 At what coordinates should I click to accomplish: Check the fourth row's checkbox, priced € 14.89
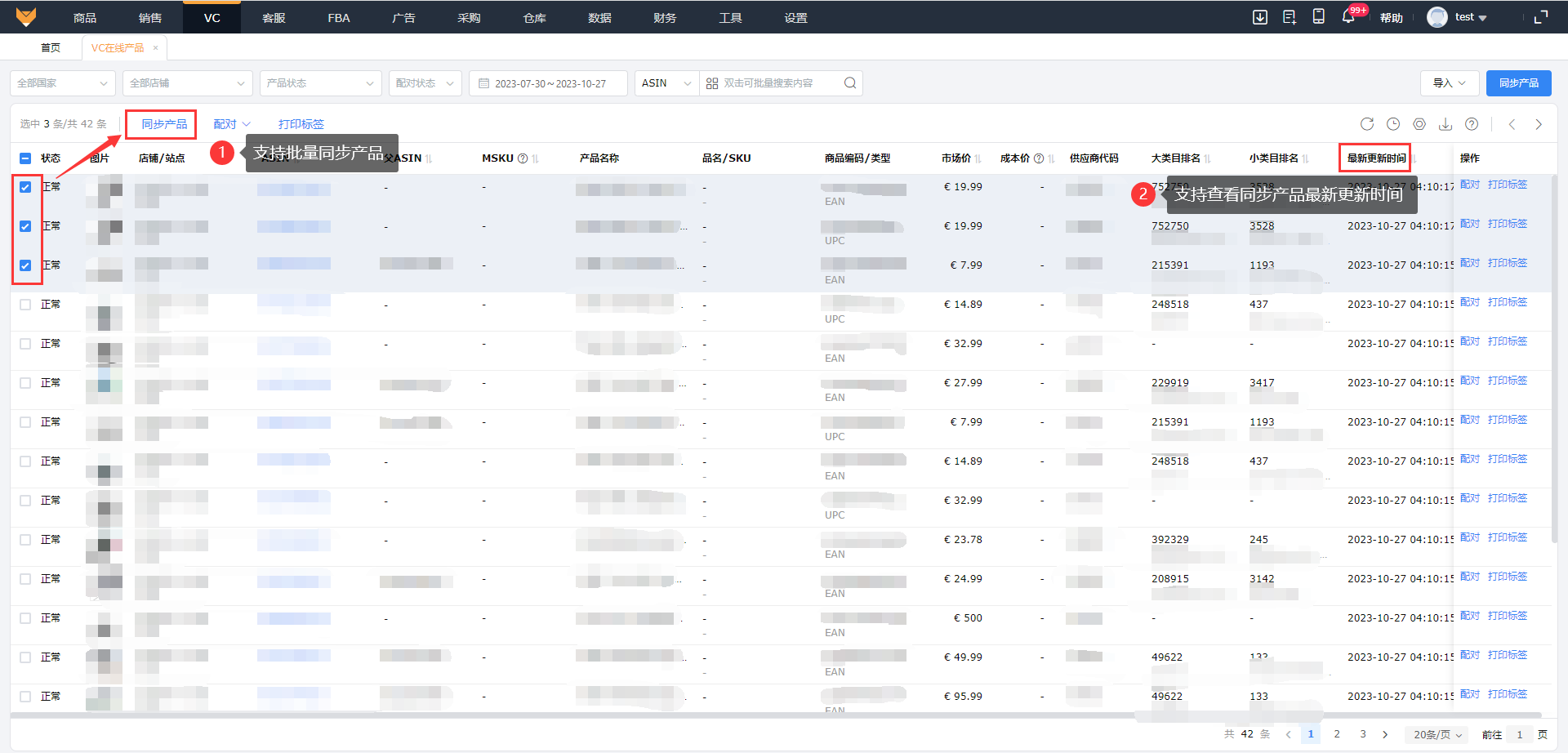[25, 305]
